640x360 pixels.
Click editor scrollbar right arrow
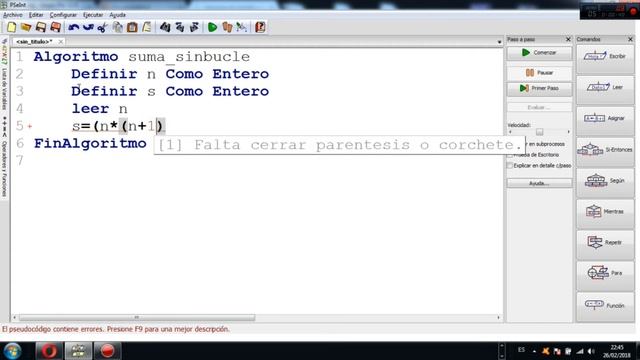pyautogui.click(x=498, y=318)
